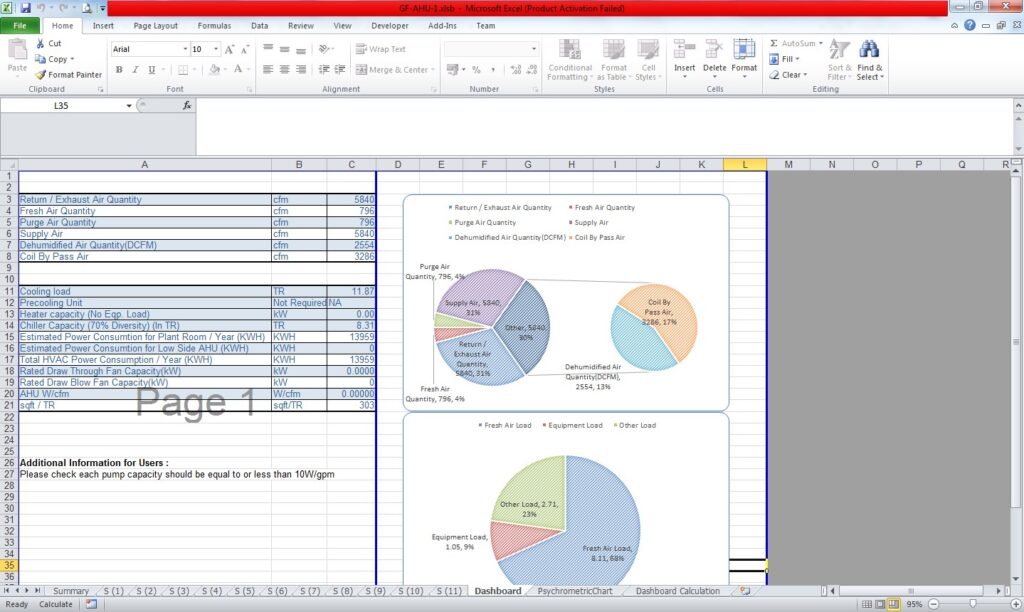Toggle Bold formatting

(119, 70)
